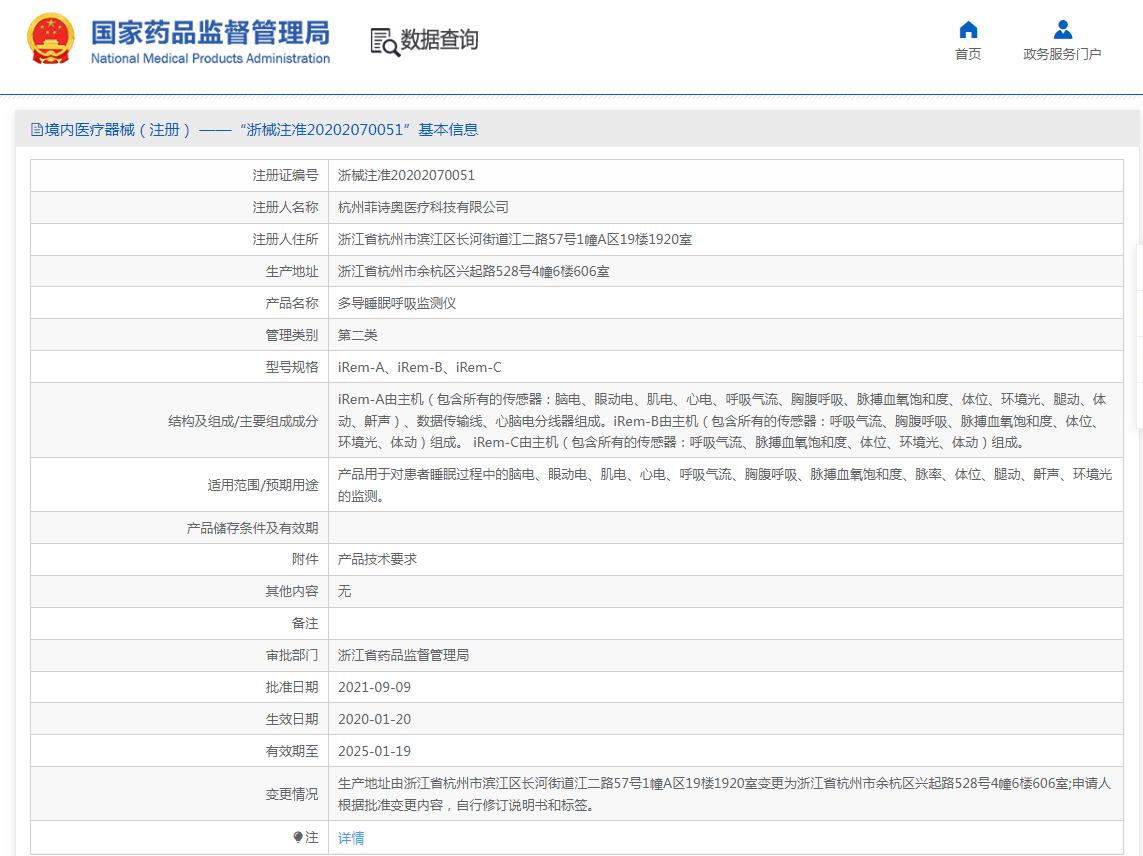Select 浙江省药品监督管理局 approval department

point(403,655)
